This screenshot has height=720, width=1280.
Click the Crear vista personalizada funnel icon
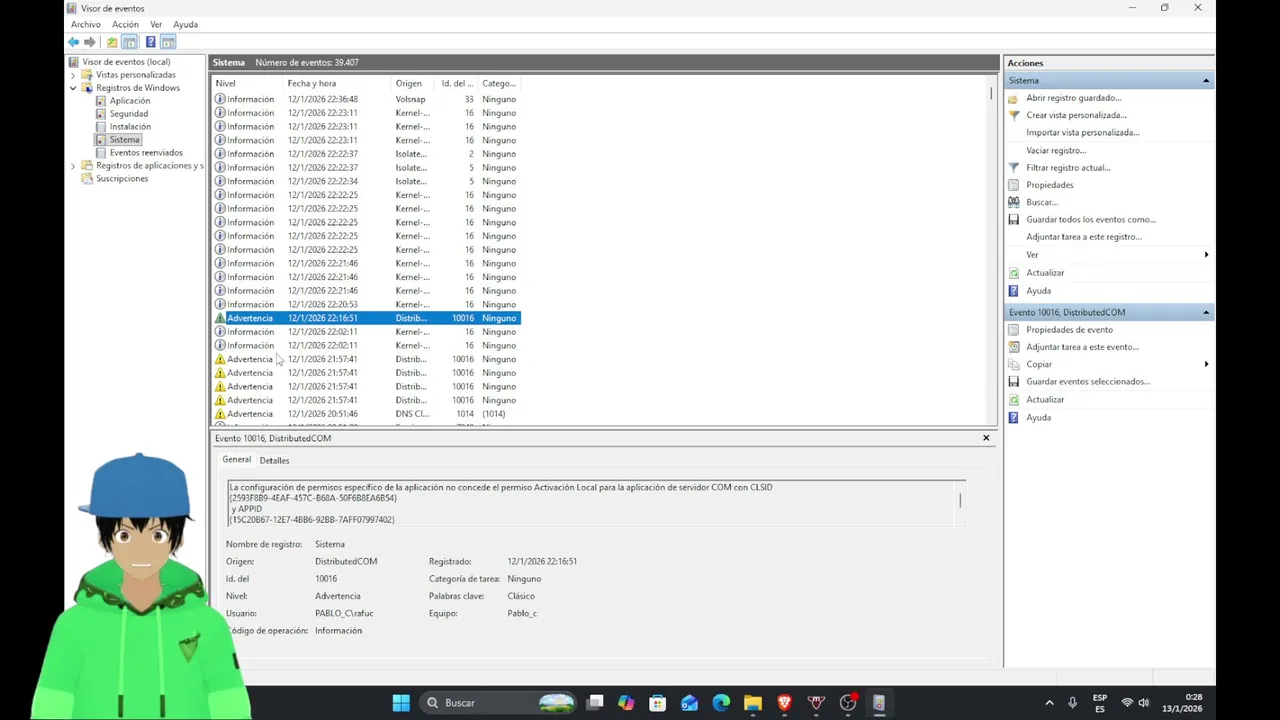pyautogui.click(x=1013, y=115)
